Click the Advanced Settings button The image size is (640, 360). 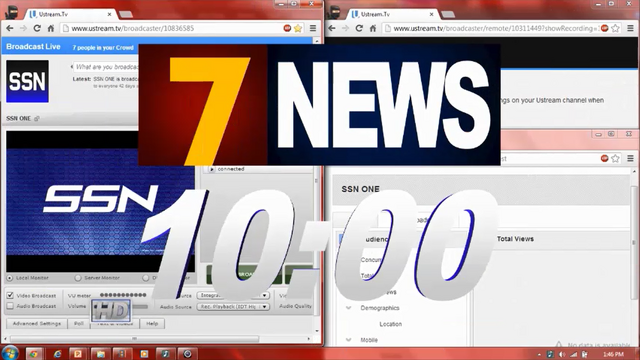pyautogui.click(x=37, y=324)
